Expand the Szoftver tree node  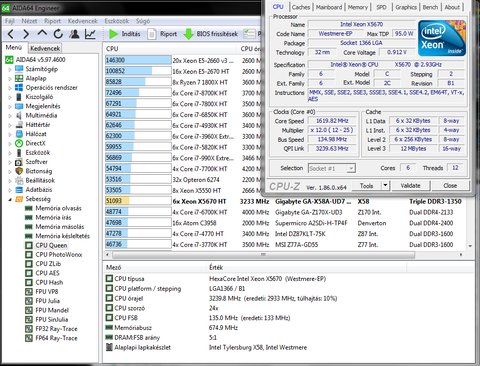click(10, 162)
